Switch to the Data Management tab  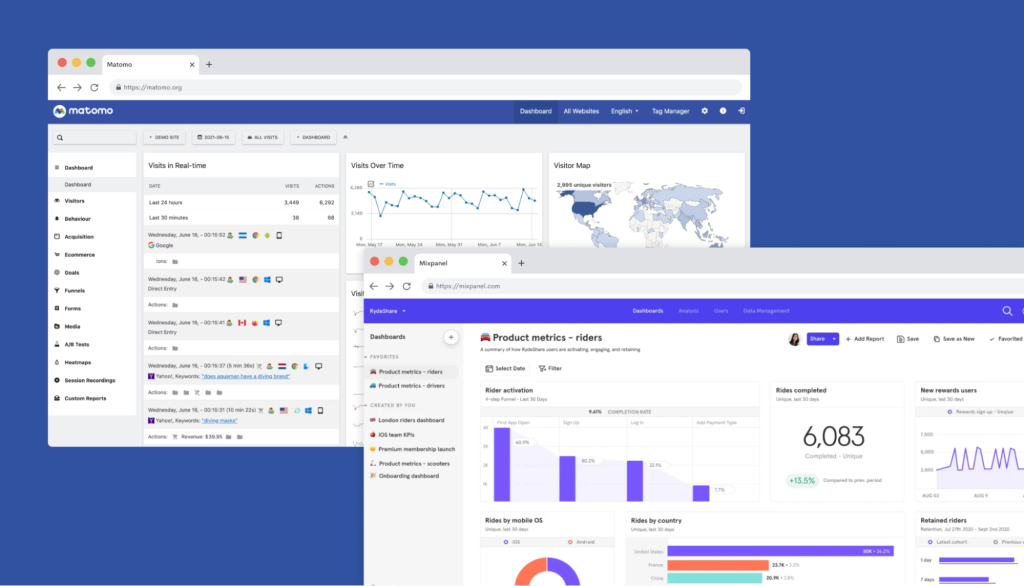coord(766,311)
